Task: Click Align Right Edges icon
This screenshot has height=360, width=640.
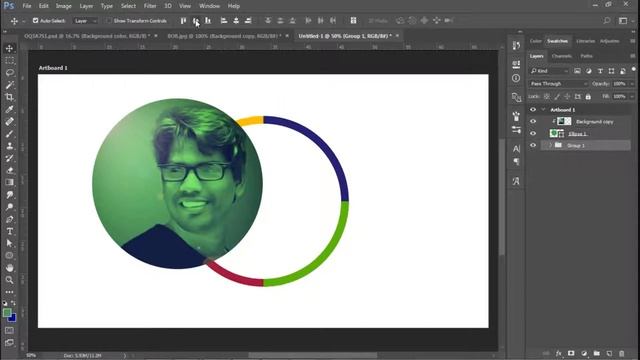Action: pos(248,20)
